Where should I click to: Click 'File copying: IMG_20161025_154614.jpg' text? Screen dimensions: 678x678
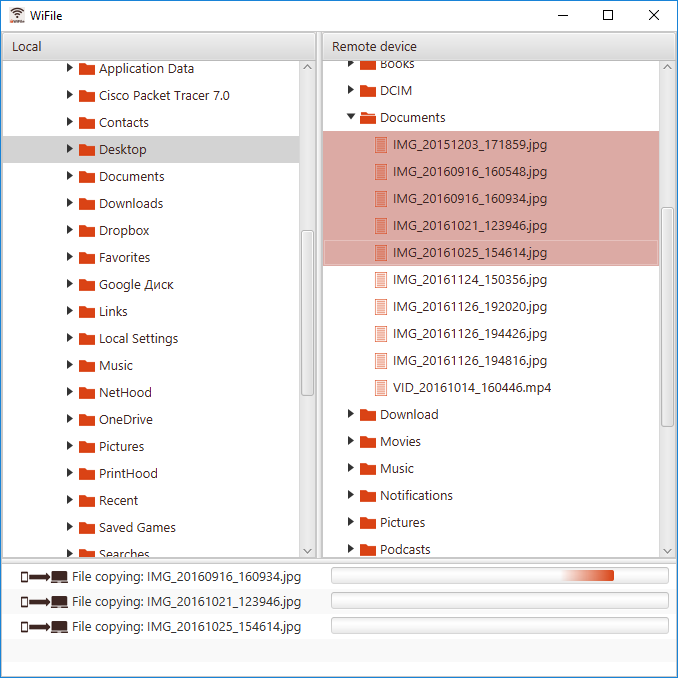(186, 627)
